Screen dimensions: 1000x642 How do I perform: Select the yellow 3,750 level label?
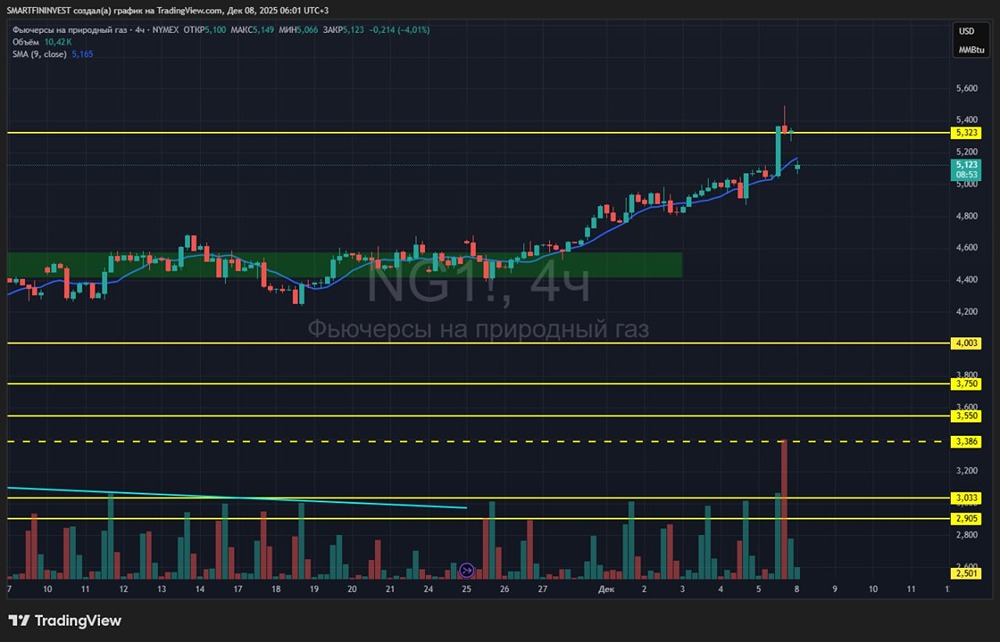(x=967, y=384)
